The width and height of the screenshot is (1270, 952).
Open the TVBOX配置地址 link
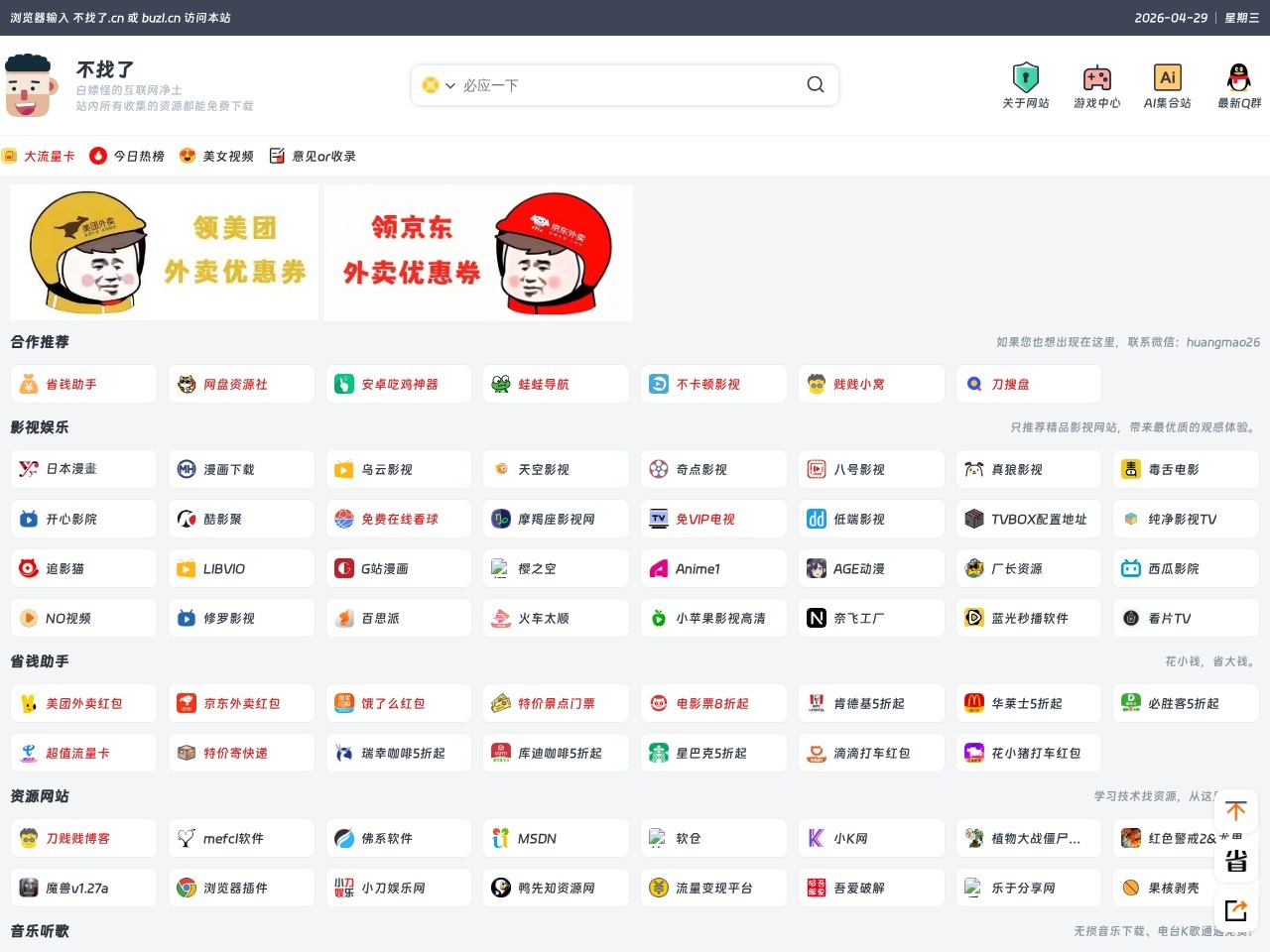[1029, 520]
